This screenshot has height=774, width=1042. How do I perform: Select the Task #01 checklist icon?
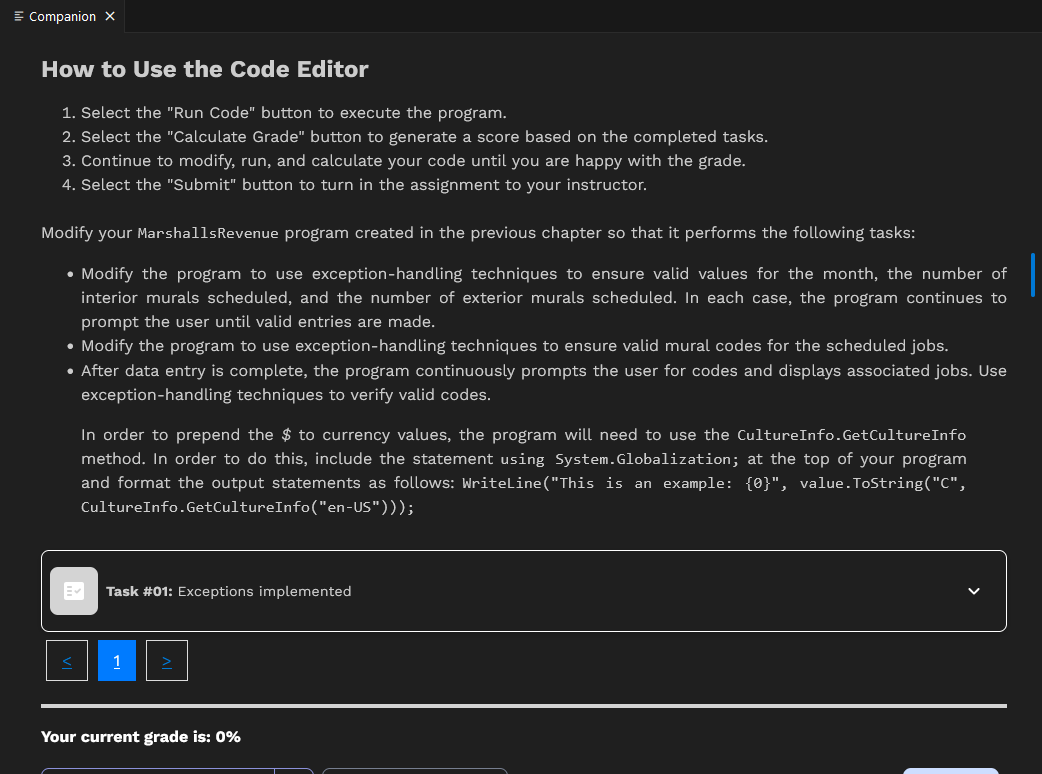[73, 590]
